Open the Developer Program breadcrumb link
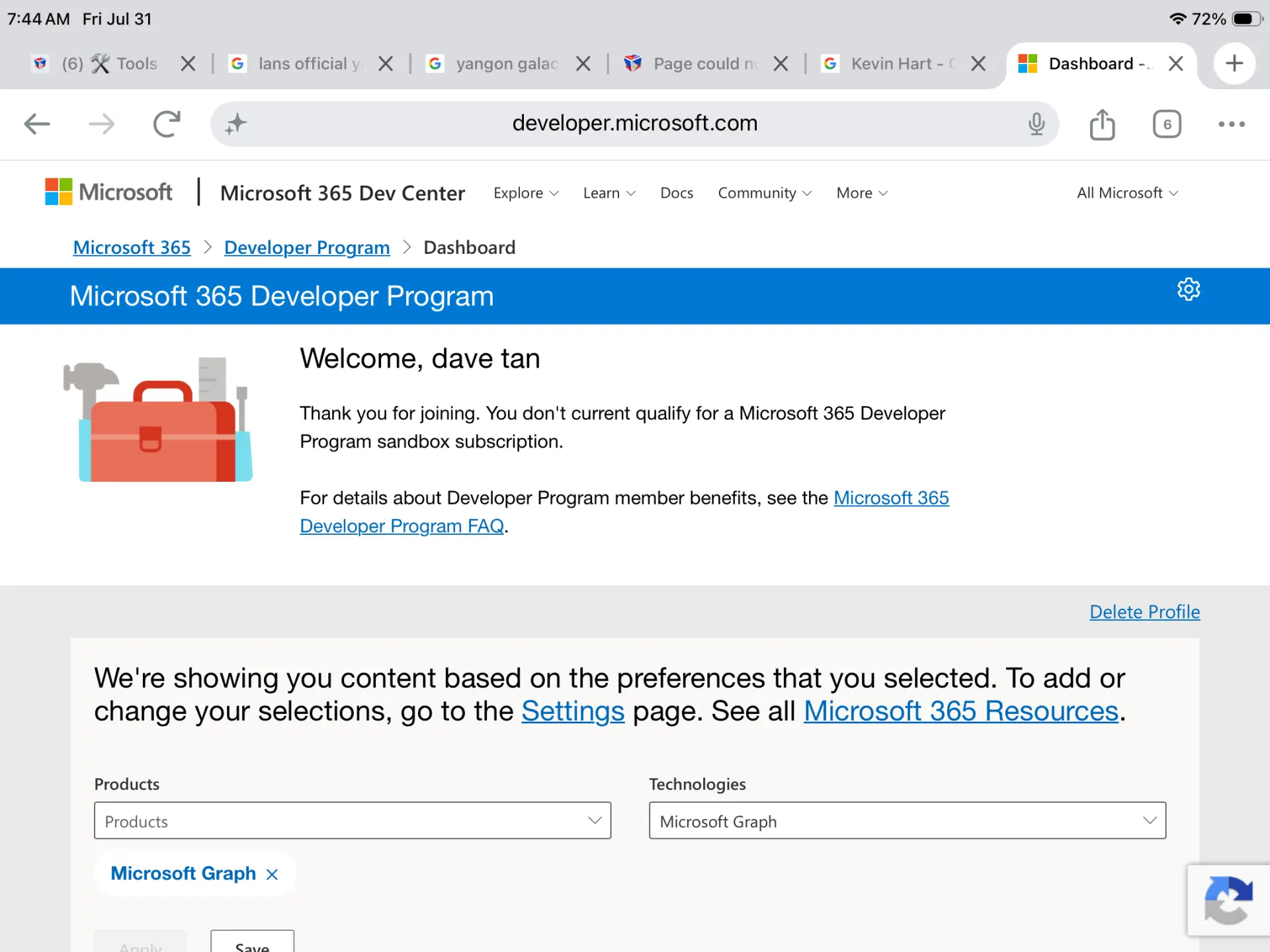This screenshot has width=1270, height=952. 307,247
